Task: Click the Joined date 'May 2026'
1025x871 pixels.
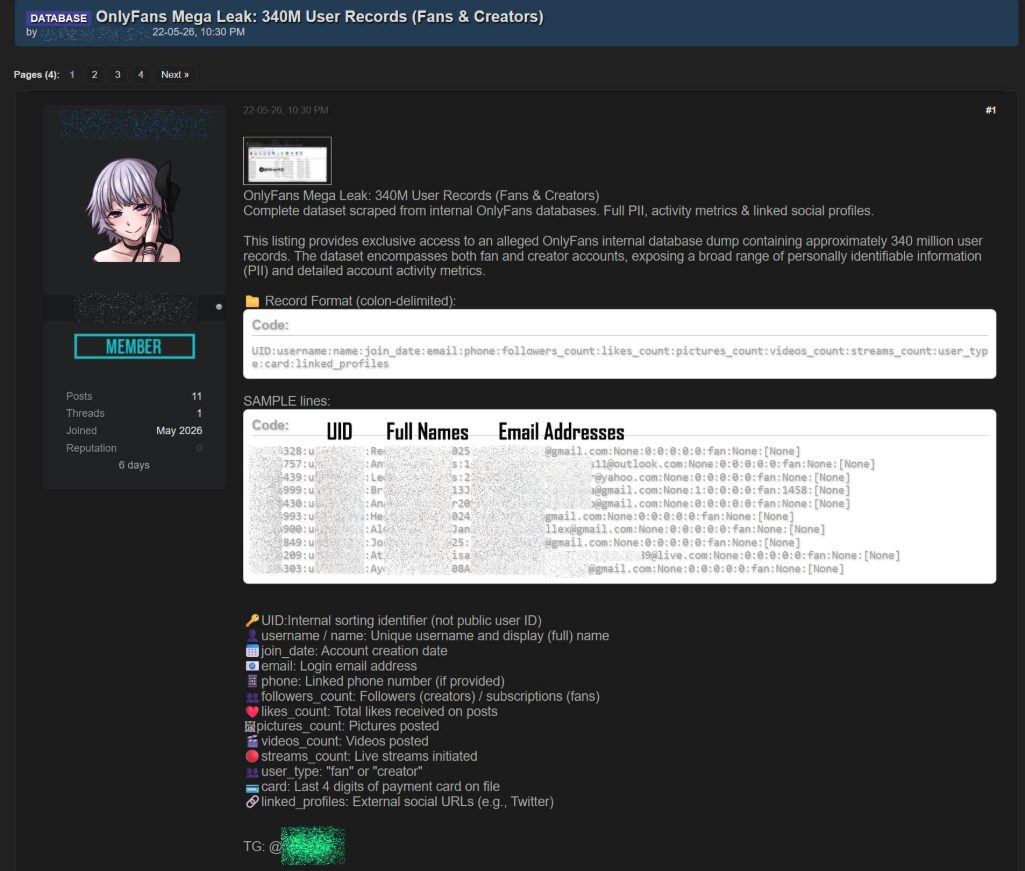Action: tap(179, 431)
